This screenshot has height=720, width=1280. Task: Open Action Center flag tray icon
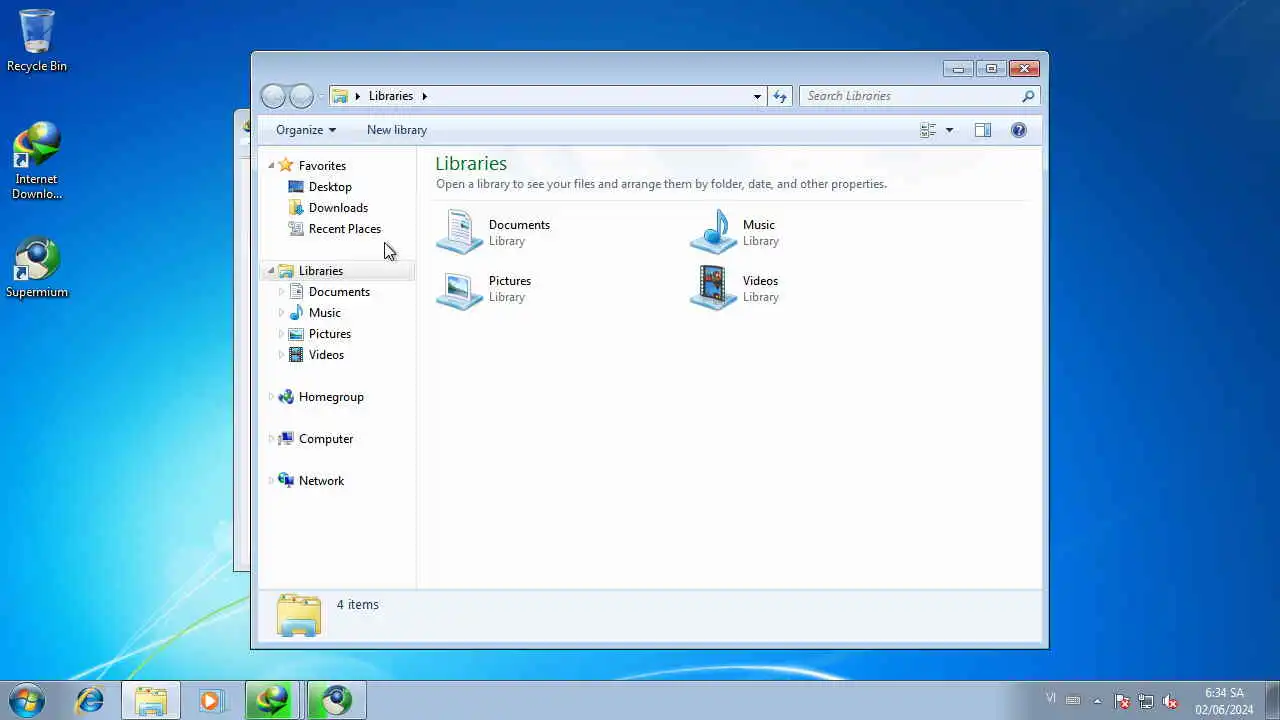point(1122,701)
